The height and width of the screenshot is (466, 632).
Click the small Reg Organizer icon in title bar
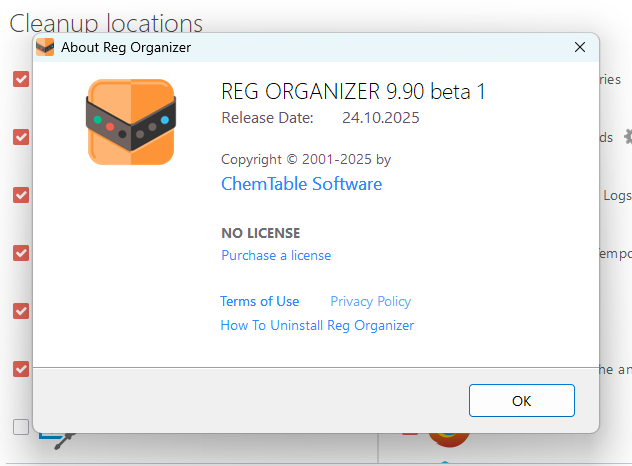[x=45, y=47]
